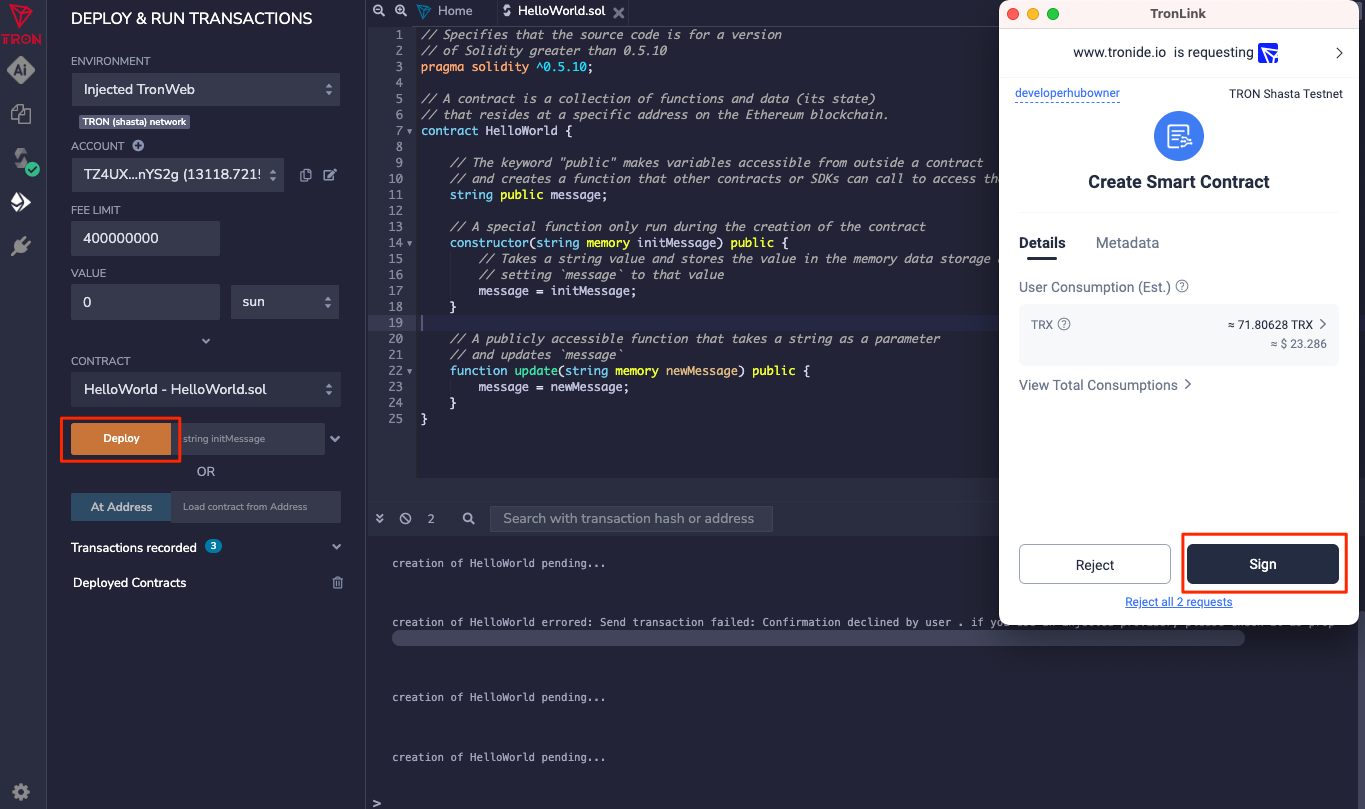This screenshot has height=809, width=1365.
Task: Fold the update function at line 22
Action: click(409, 371)
